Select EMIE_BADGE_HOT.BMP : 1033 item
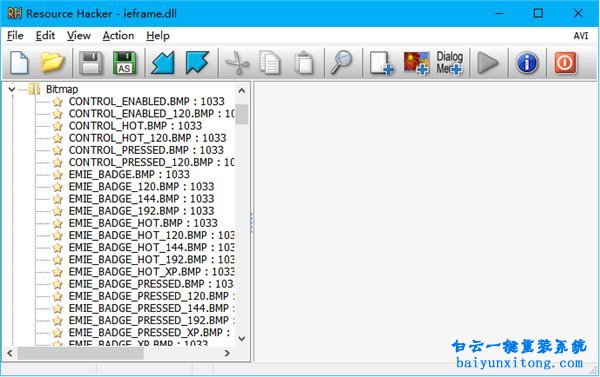Viewport: 600px width, 377px height. (x=143, y=223)
